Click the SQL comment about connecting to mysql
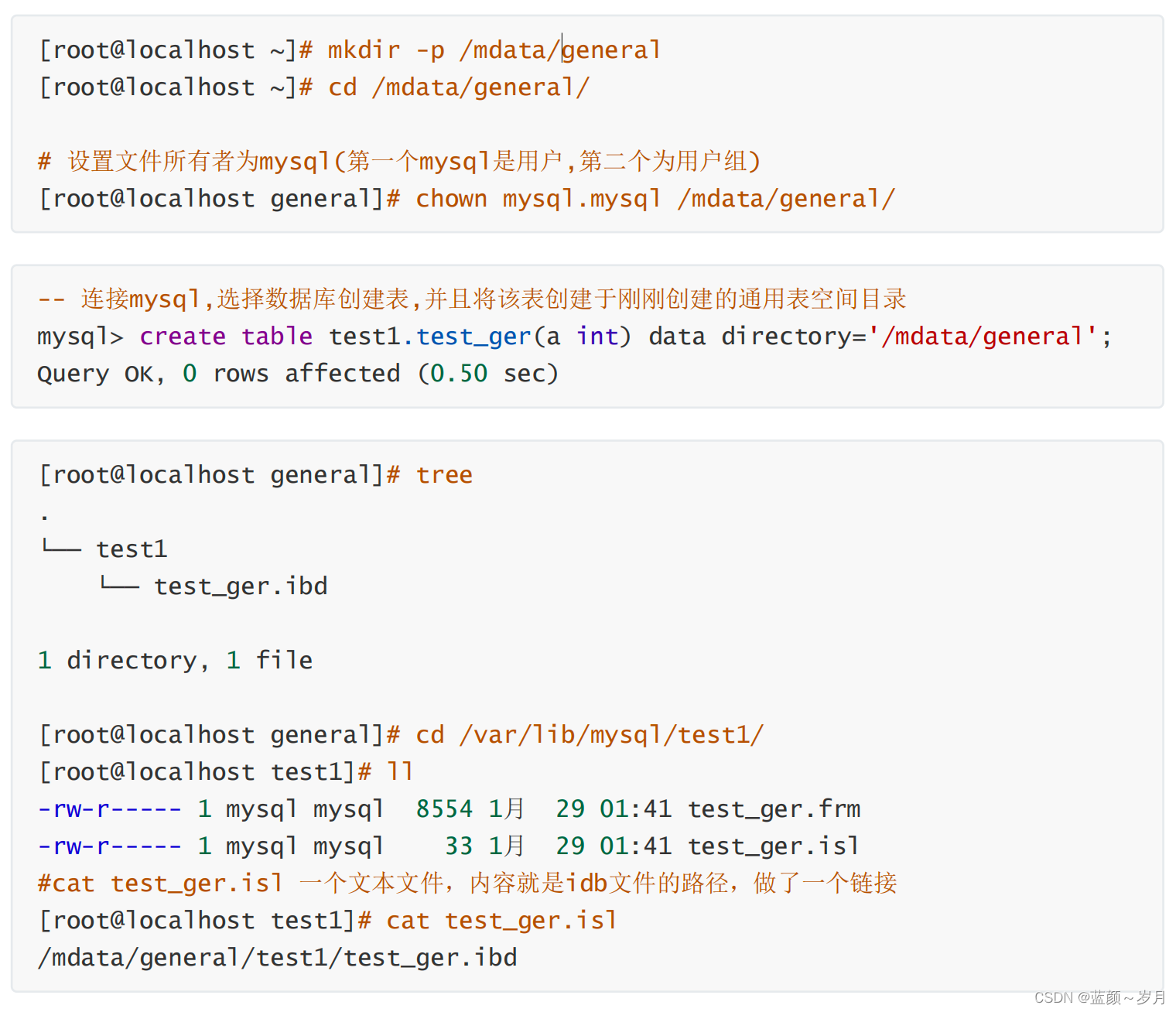This screenshot has height=1012, width=1176. [x=472, y=299]
